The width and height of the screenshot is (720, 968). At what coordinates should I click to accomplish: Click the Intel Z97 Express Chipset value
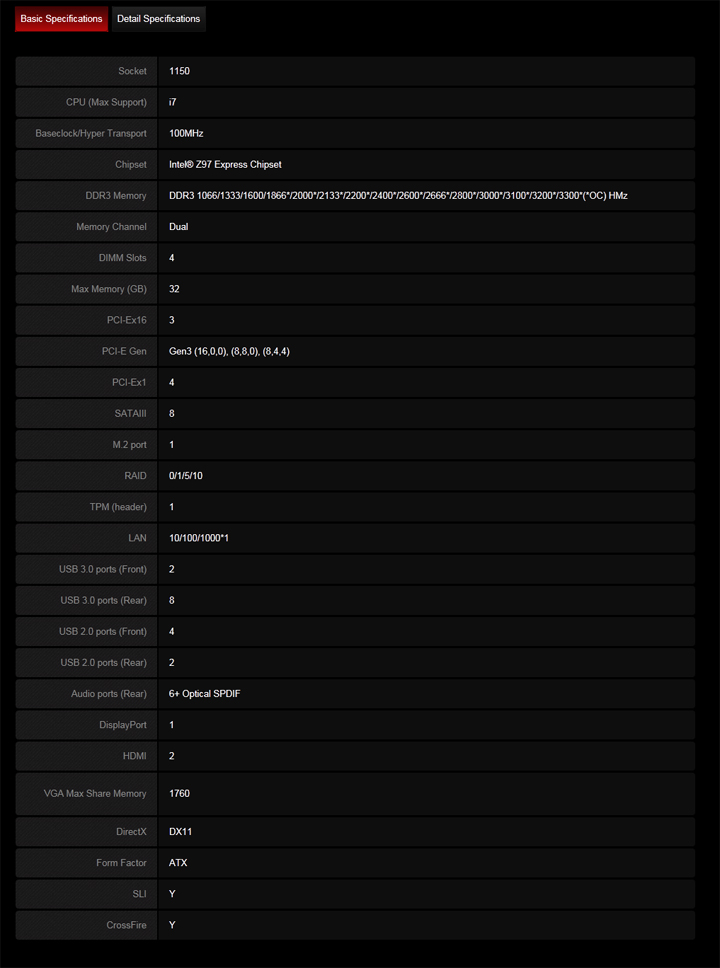point(225,165)
